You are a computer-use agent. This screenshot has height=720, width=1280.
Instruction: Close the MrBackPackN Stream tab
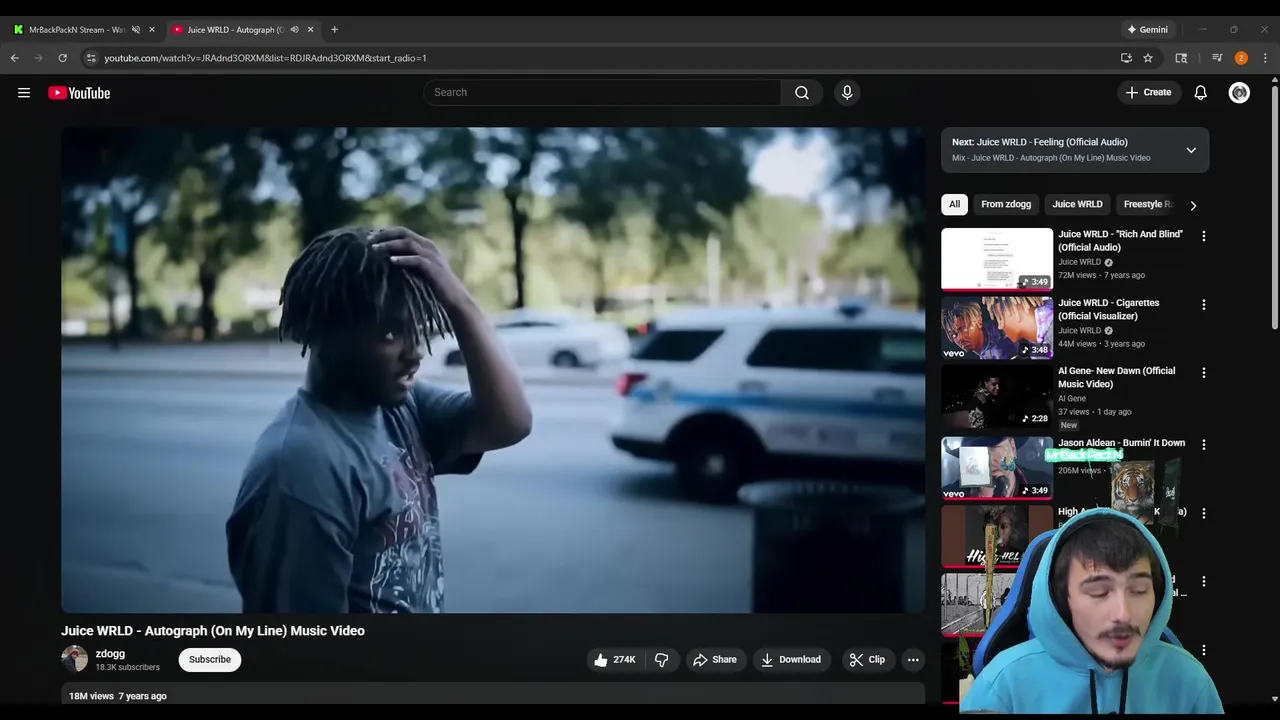(152, 30)
